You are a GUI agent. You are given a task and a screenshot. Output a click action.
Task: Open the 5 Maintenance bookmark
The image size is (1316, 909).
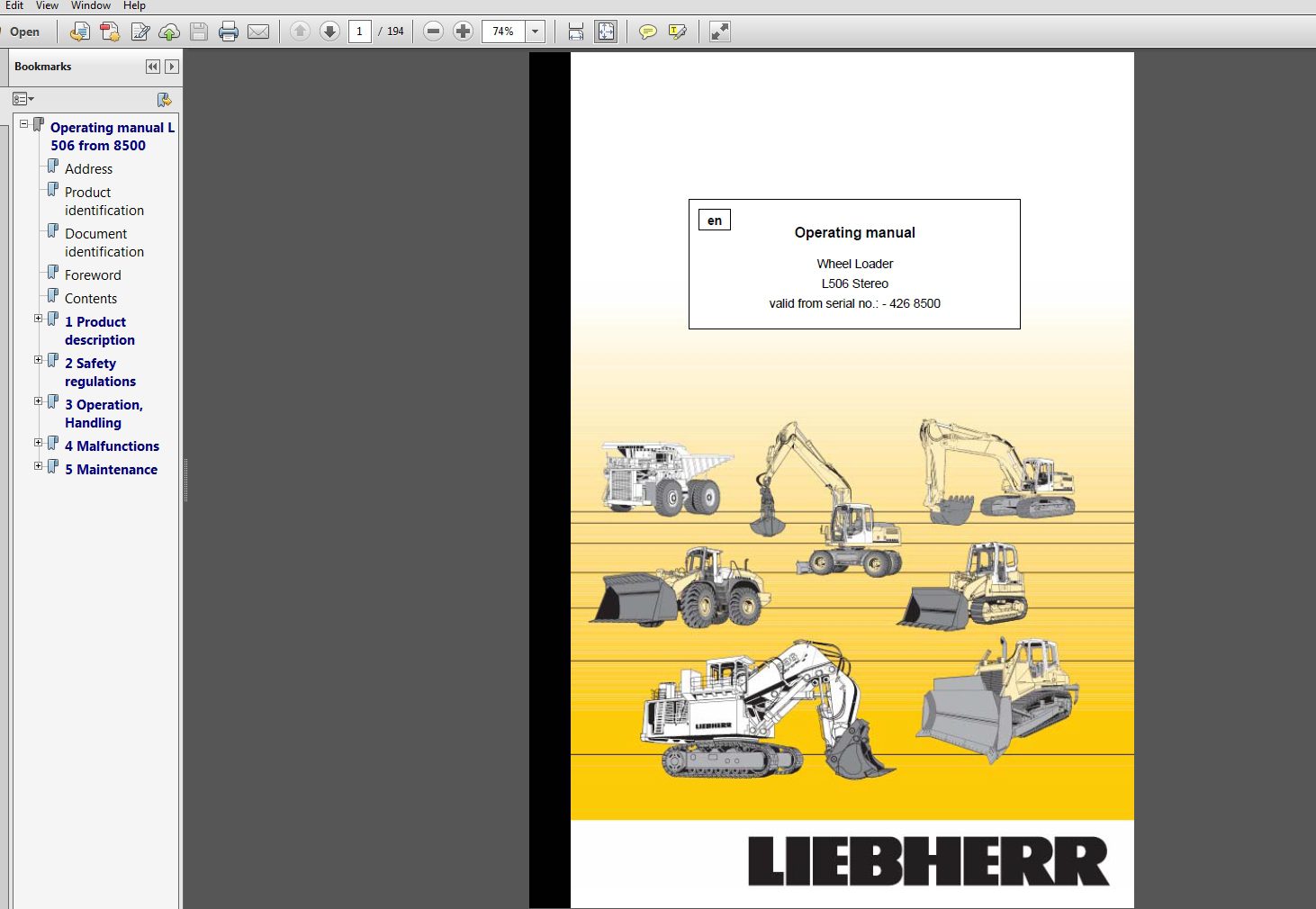click(111, 470)
